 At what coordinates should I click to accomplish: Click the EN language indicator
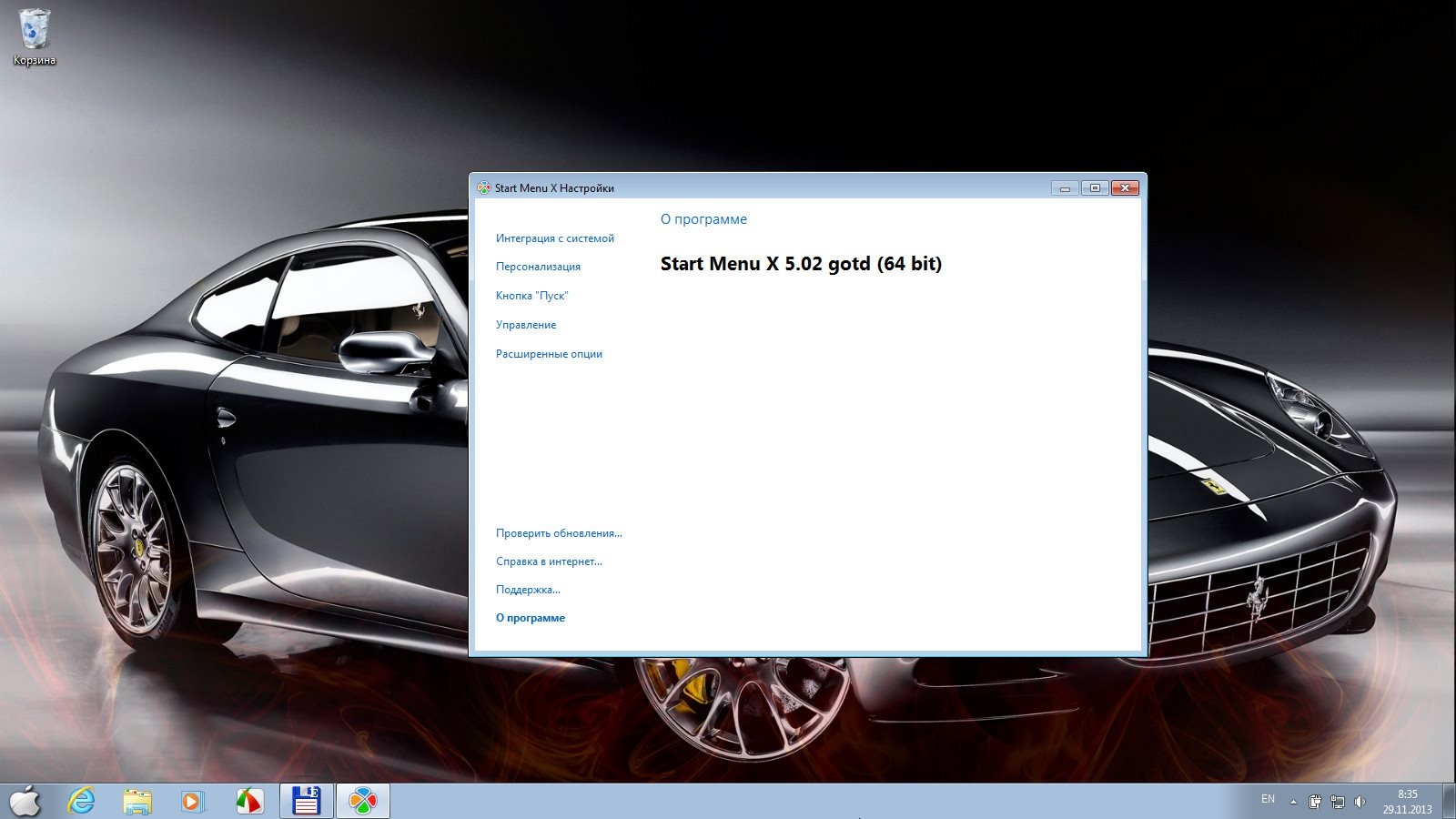click(1268, 799)
